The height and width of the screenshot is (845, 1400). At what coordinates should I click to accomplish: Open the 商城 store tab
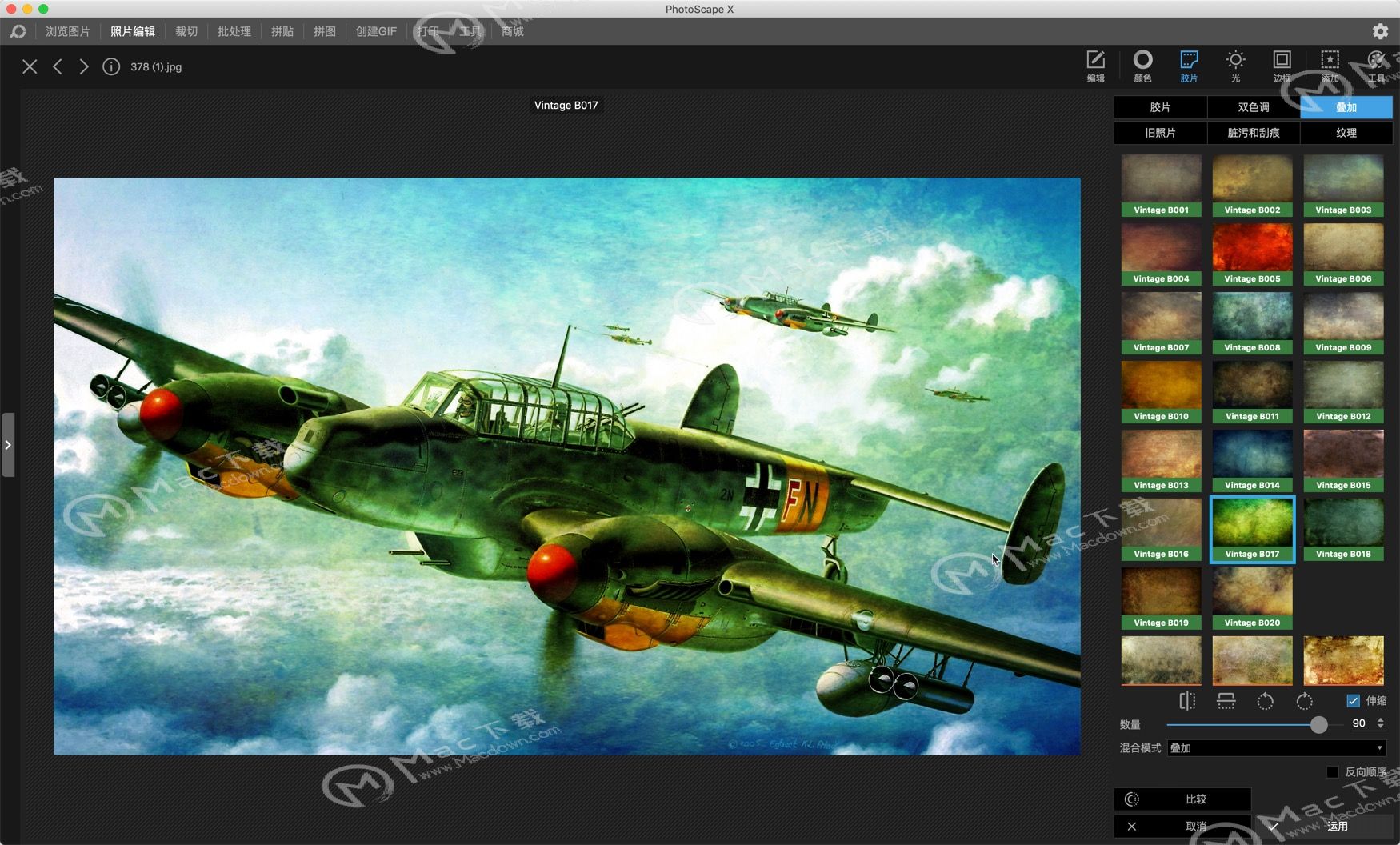[513, 31]
